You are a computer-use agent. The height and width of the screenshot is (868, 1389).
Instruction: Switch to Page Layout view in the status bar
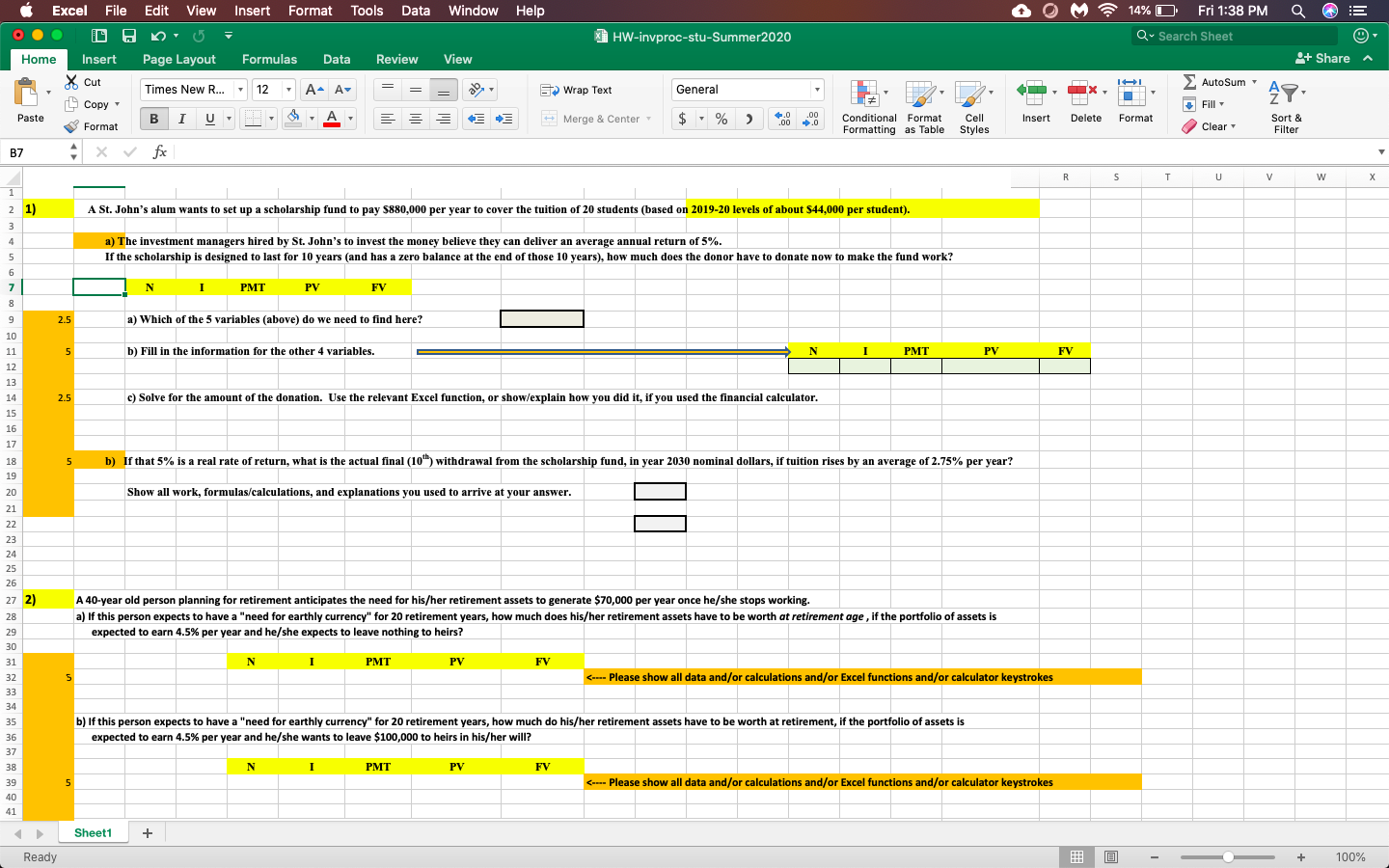(x=1111, y=857)
